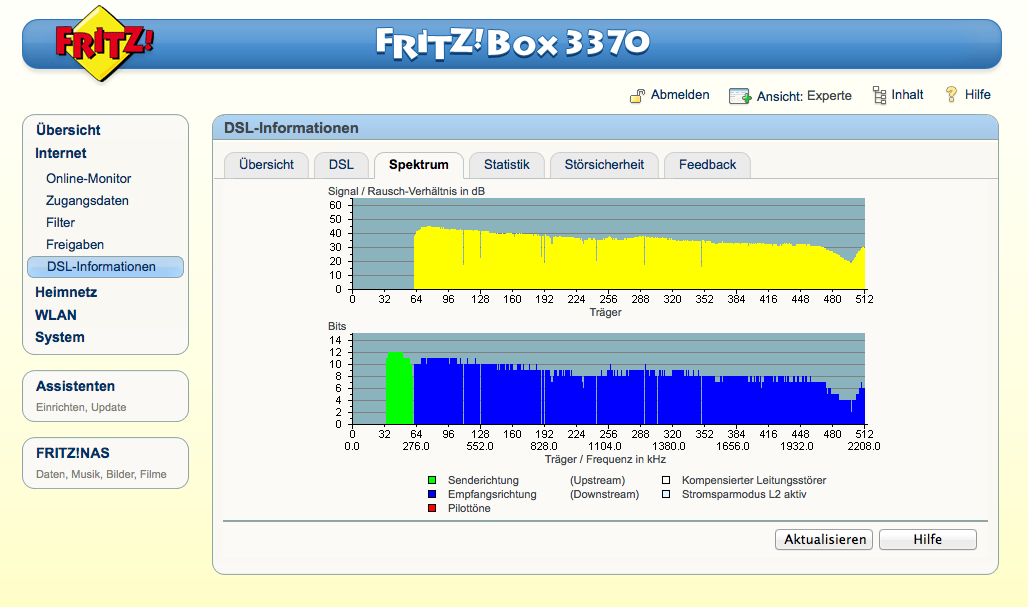Expand Heimnetz in the sidebar
Image resolution: width=1028 pixels, height=607 pixels.
(x=66, y=292)
